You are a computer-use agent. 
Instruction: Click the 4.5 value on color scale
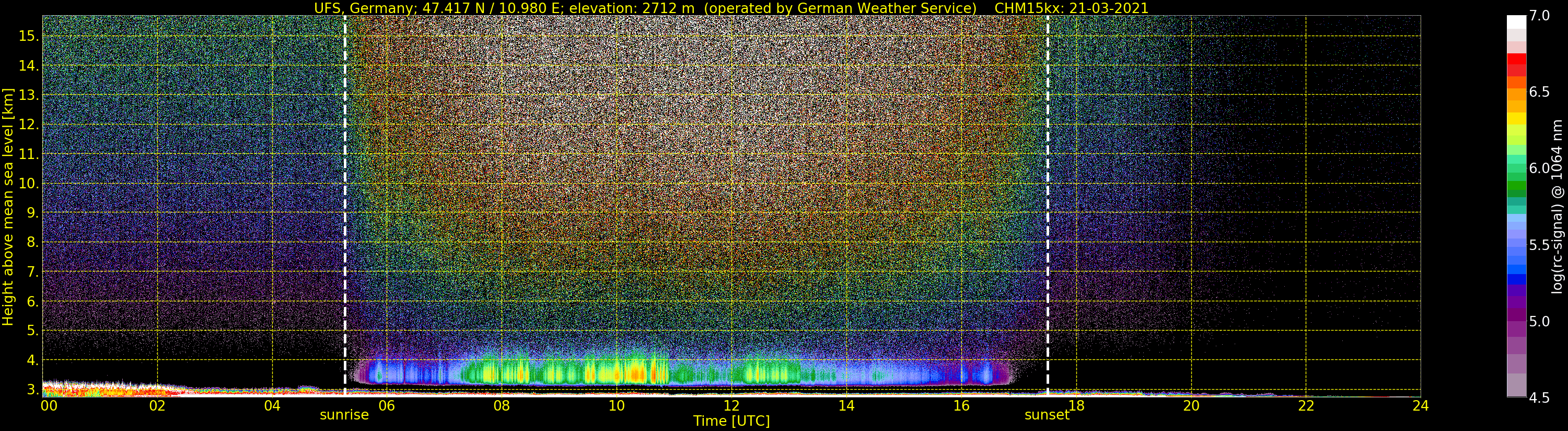1539,398
